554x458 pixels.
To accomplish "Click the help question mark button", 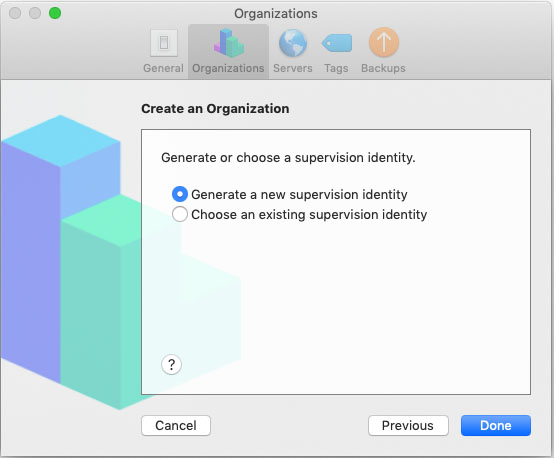I will click(x=171, y=364).
